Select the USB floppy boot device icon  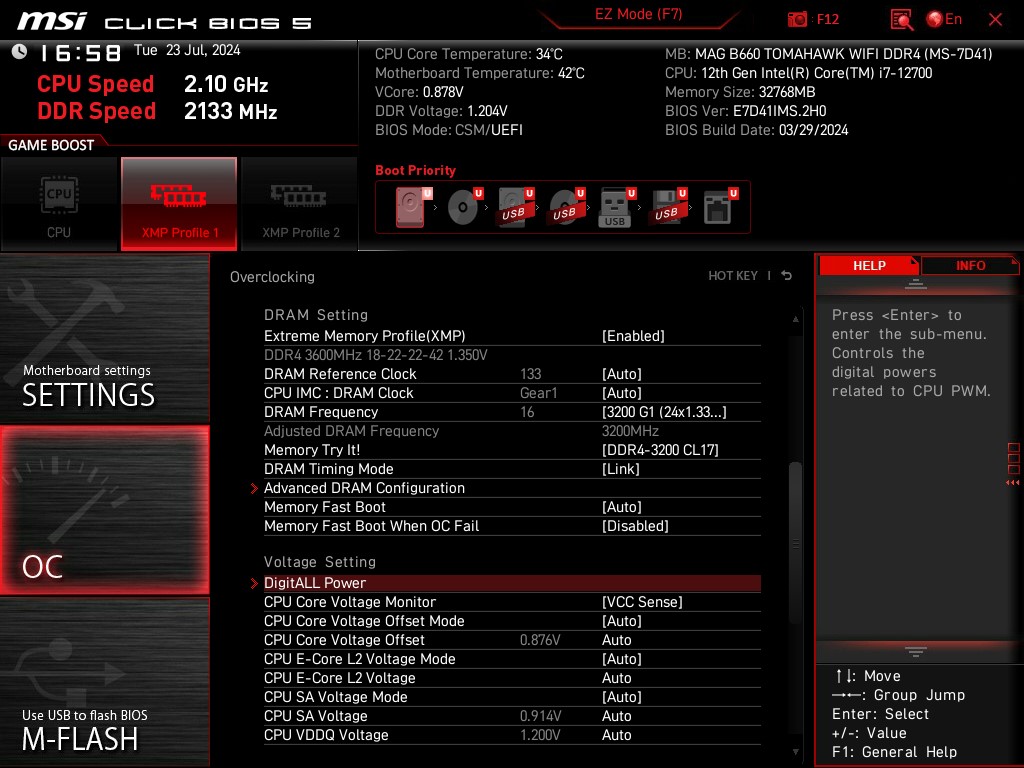(x=667, y=207)
